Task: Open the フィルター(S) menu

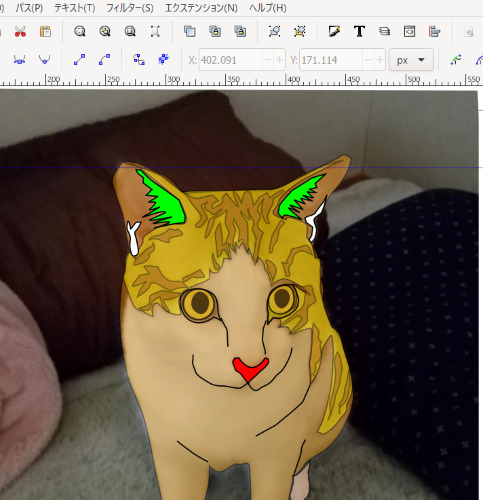Action: 130,8
